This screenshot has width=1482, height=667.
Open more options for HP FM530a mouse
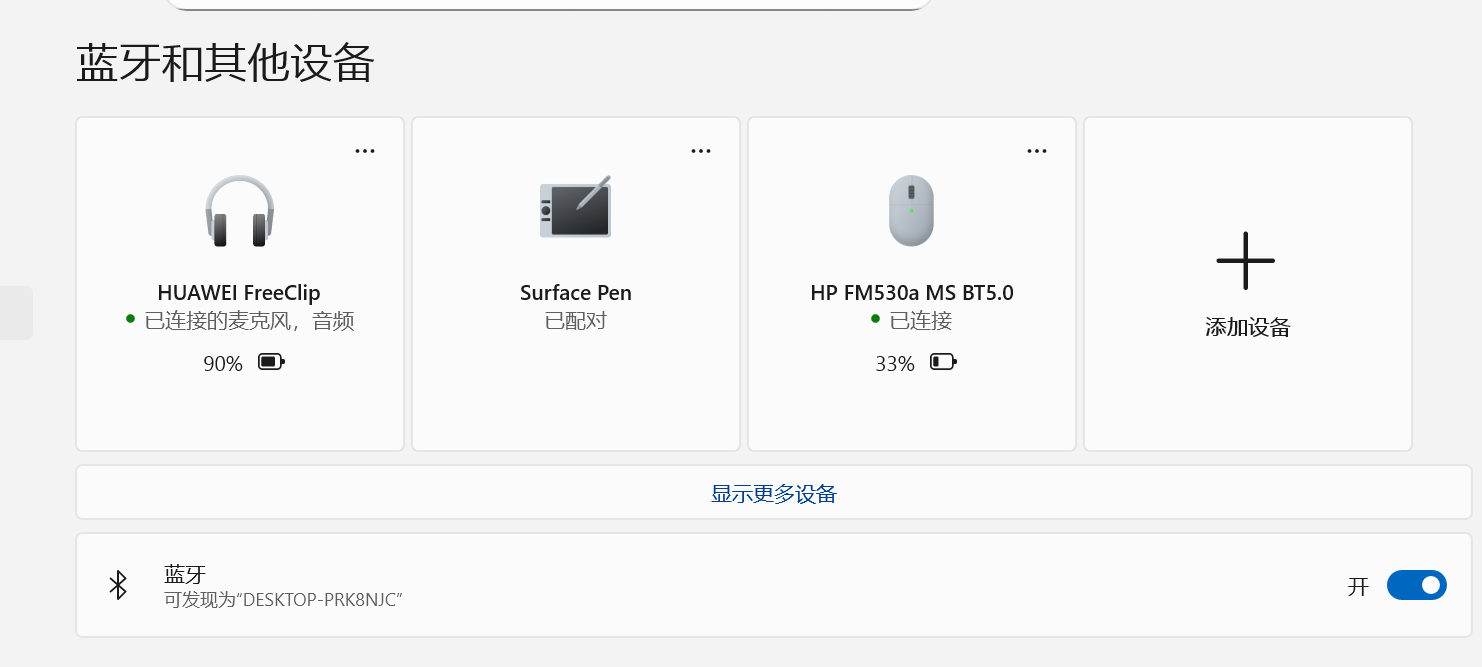(x=1037, y=151)
